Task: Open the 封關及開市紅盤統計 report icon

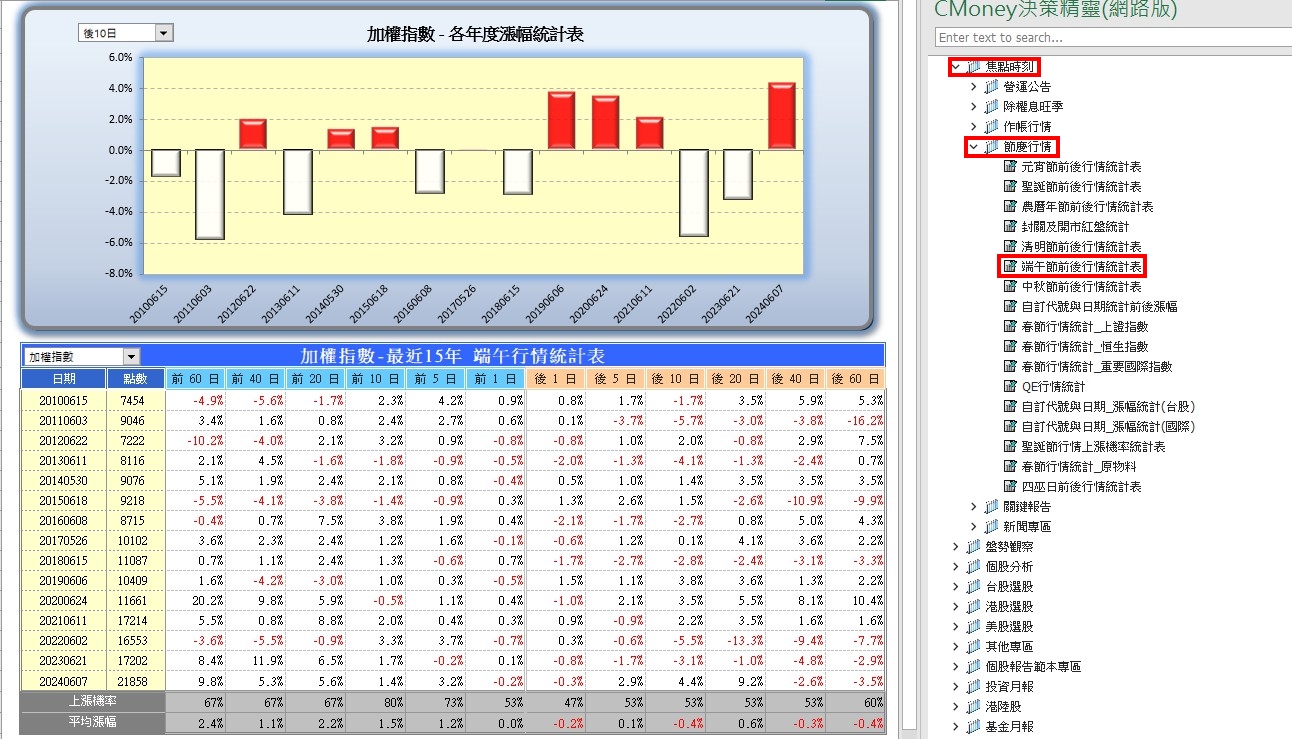Action: pos(1010,227)
